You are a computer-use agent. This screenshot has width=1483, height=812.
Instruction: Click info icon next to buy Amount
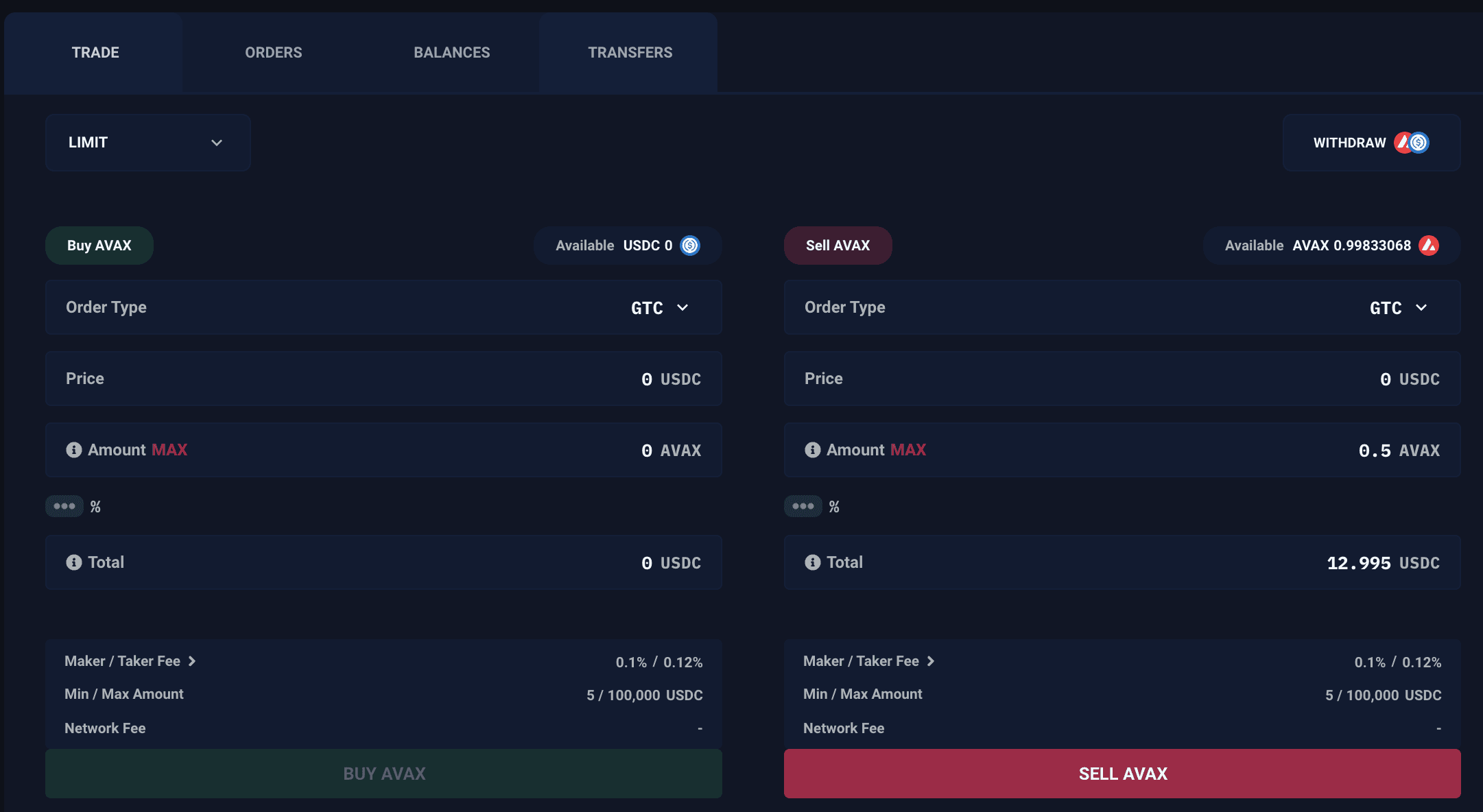pyautogui.click(x=73, y=450)
